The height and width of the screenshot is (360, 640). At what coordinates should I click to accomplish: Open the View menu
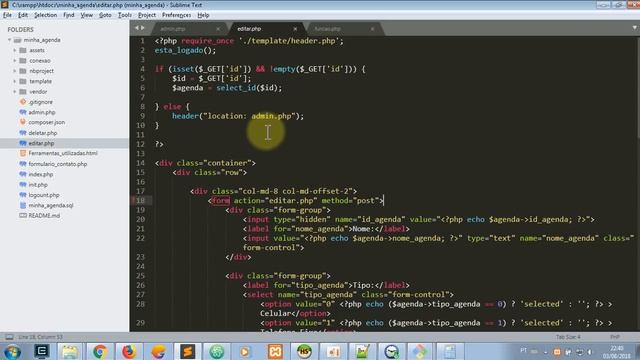pyautogui.click(x=87, y=15)
